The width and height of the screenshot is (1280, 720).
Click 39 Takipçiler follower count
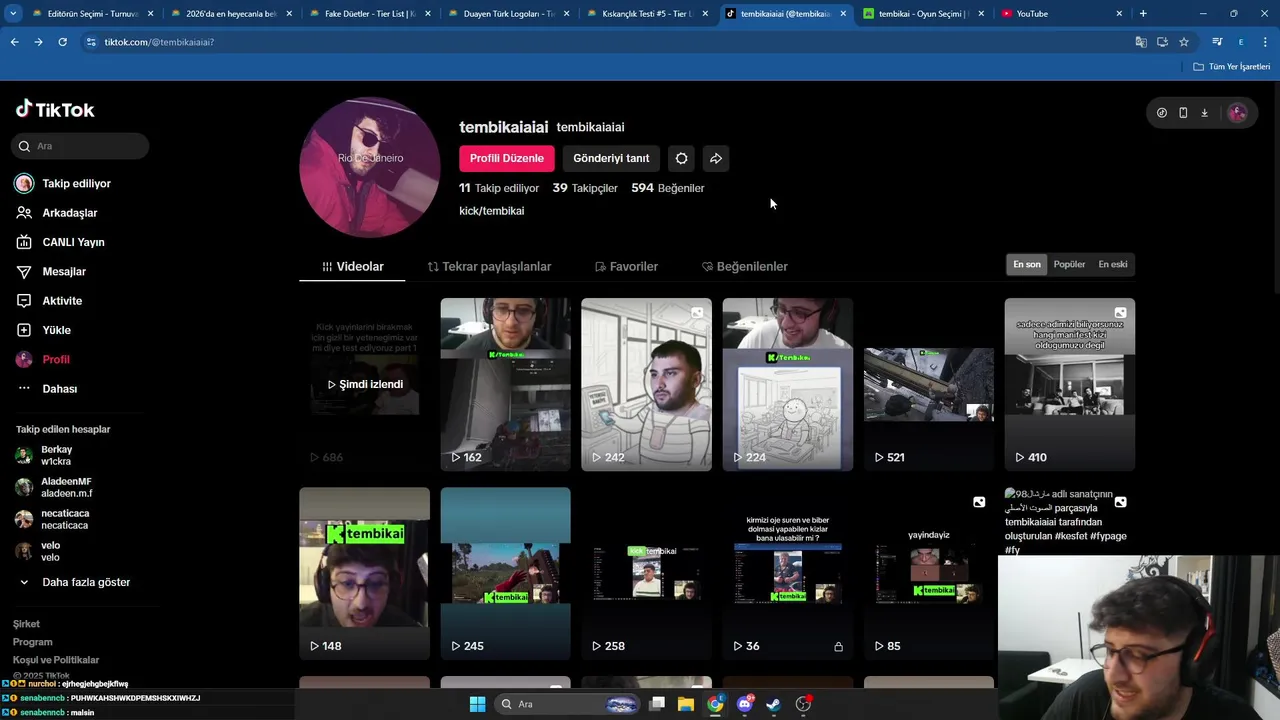pyautogui.click(x=585, y=188)
